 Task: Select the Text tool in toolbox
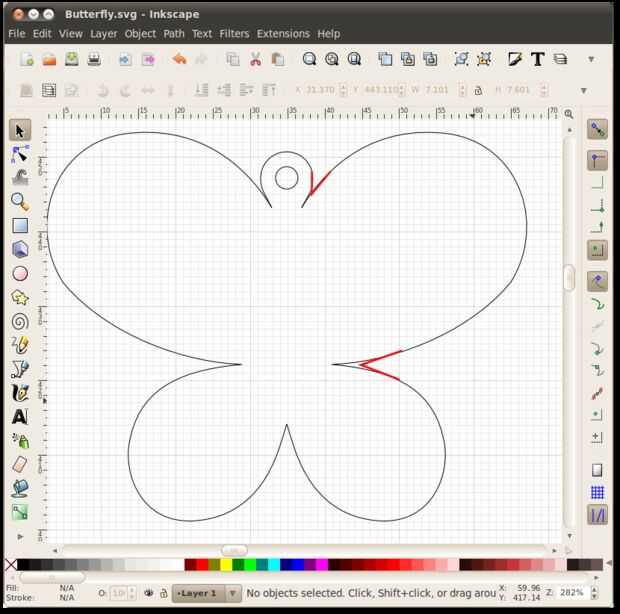(20, 417)
